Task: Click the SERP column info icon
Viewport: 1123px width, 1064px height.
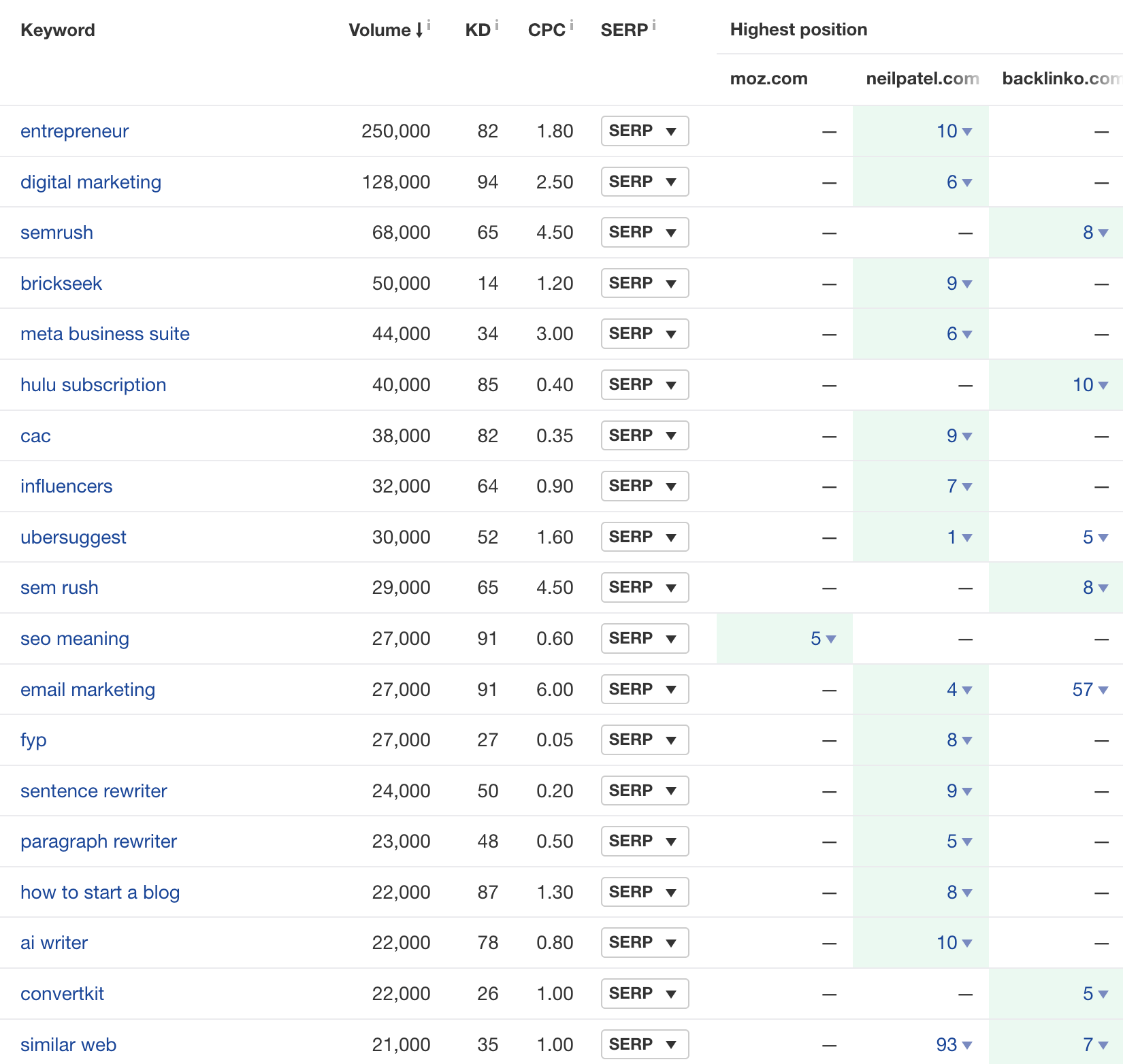Action: click(x=654, y=23)
